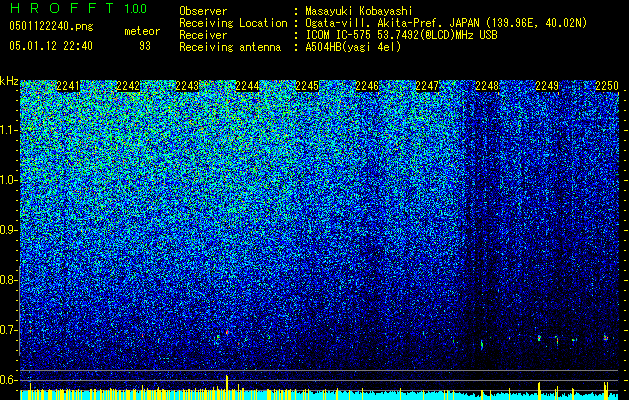Select the 2244 time marker
This screenshot has width=629, height=400.
(247, 86)
